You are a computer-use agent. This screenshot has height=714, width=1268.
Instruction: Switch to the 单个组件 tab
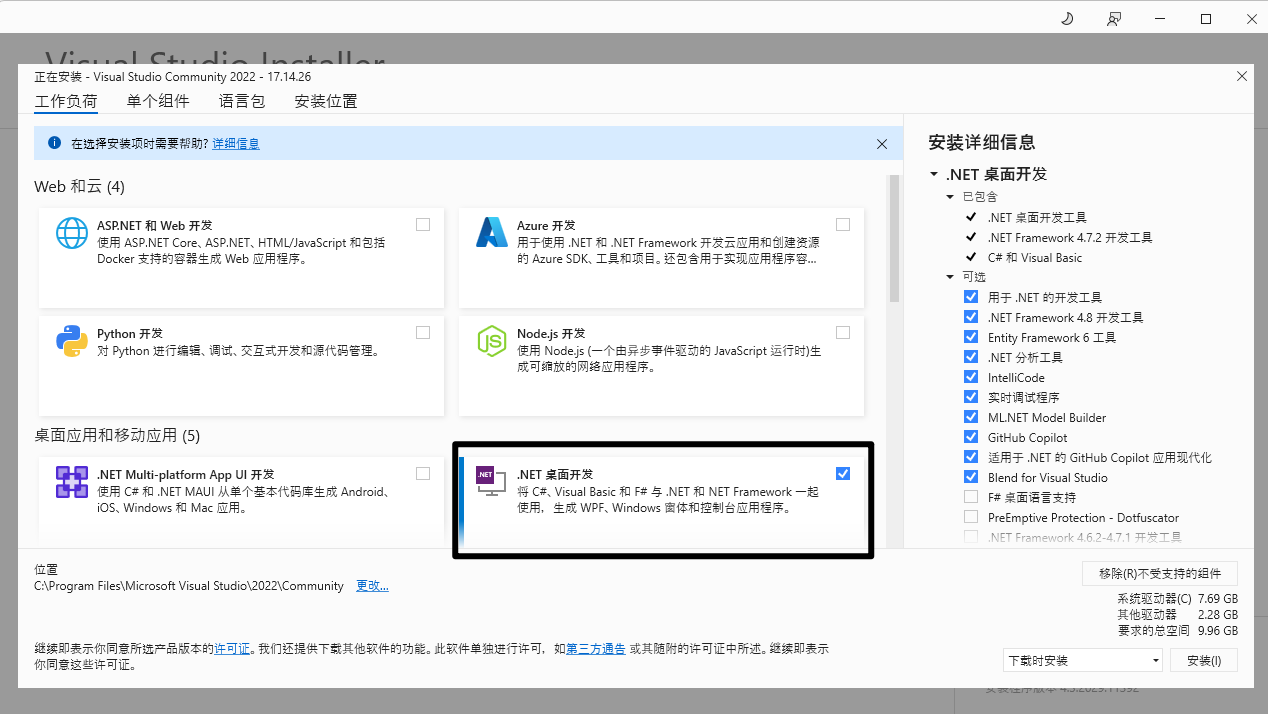(x=157, y=101)
